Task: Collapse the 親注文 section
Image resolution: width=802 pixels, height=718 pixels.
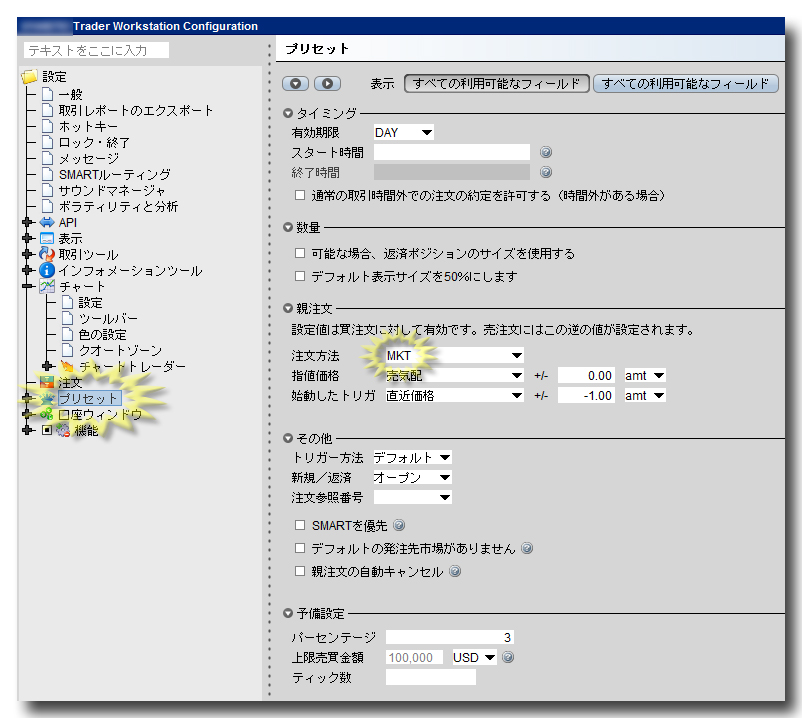Action: 288,308
